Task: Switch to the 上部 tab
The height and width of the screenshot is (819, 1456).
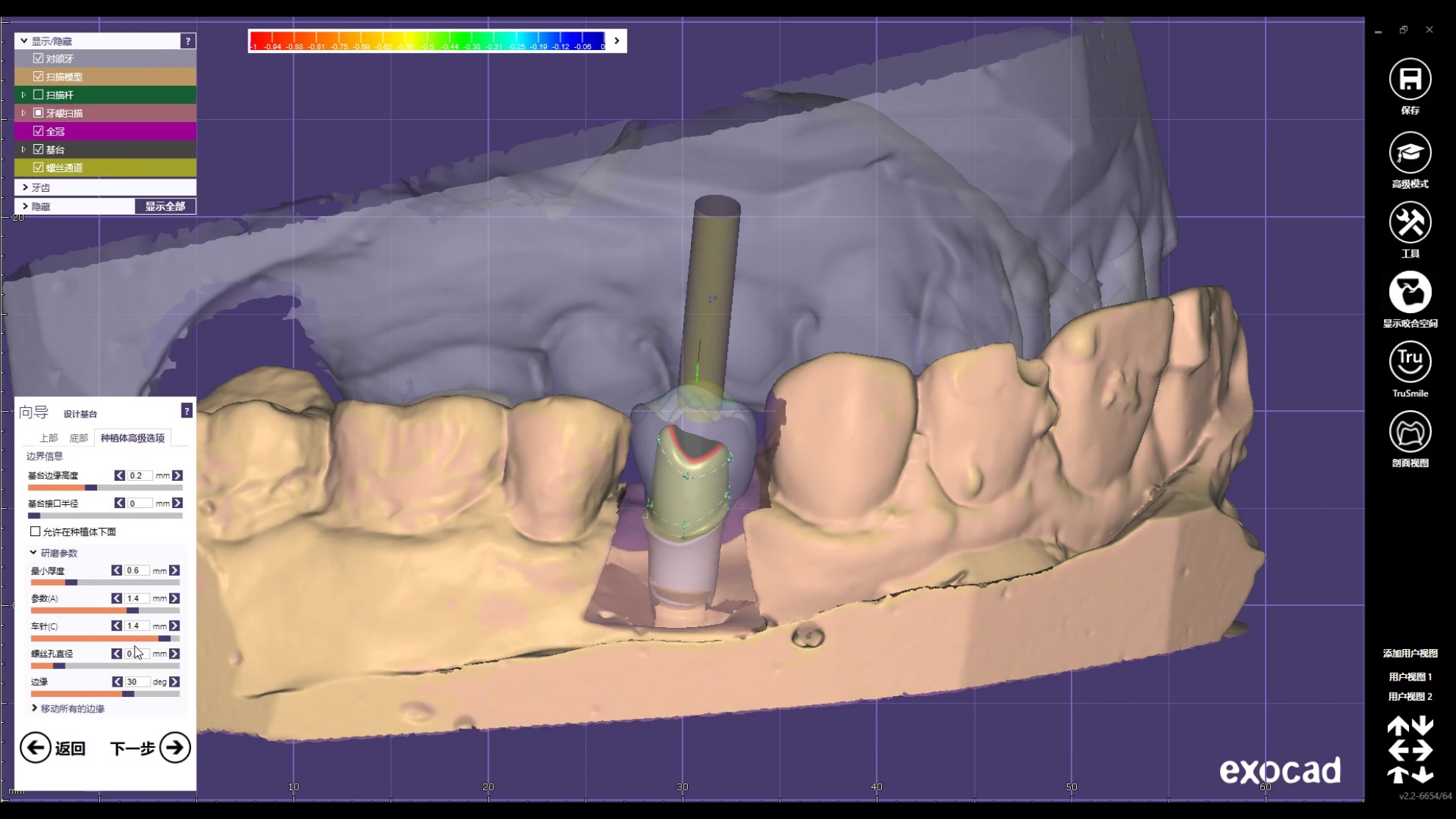Action: [49, 438]
